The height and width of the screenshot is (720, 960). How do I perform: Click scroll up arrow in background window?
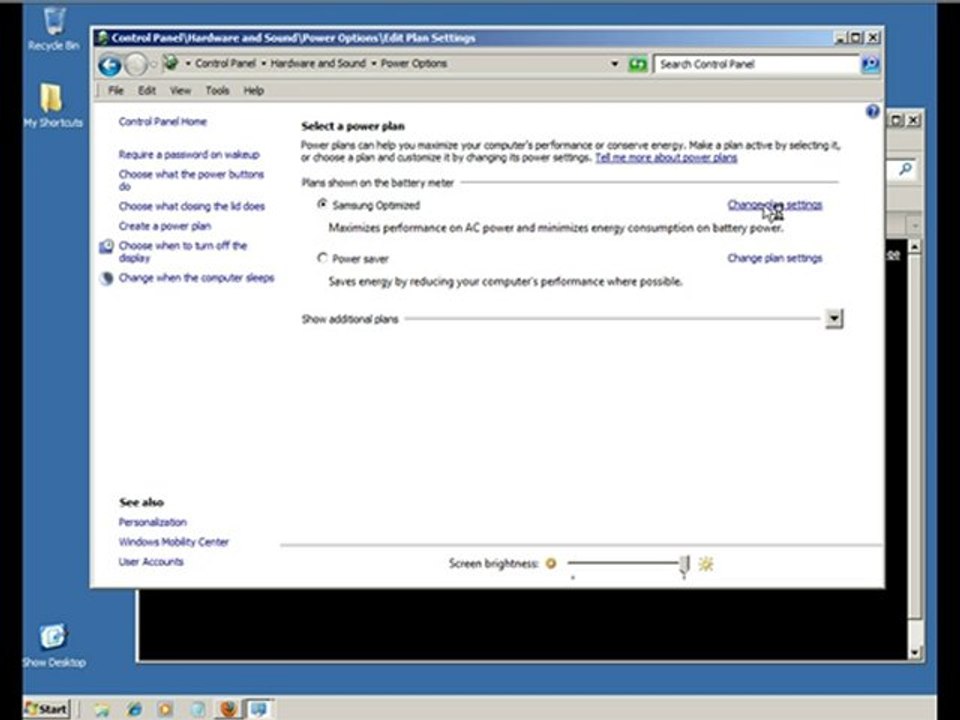coord(915,246)
